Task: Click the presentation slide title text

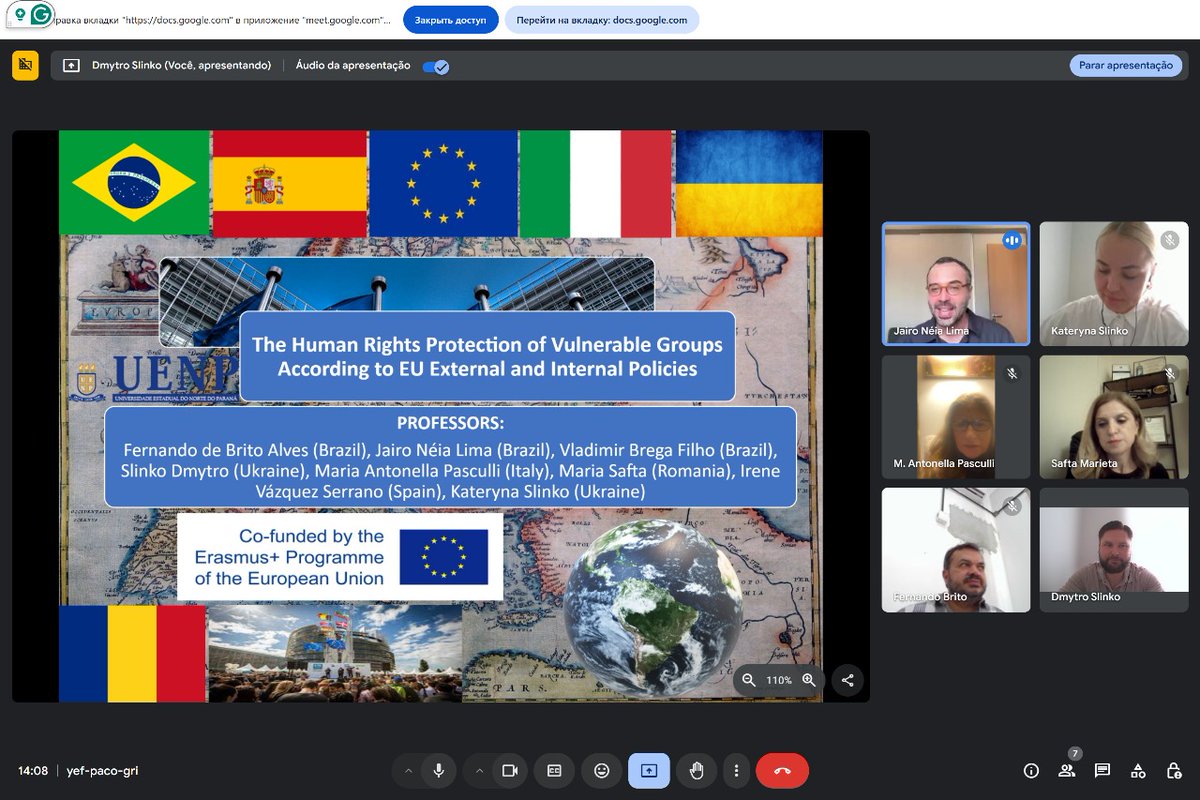Action: point(487,356)
